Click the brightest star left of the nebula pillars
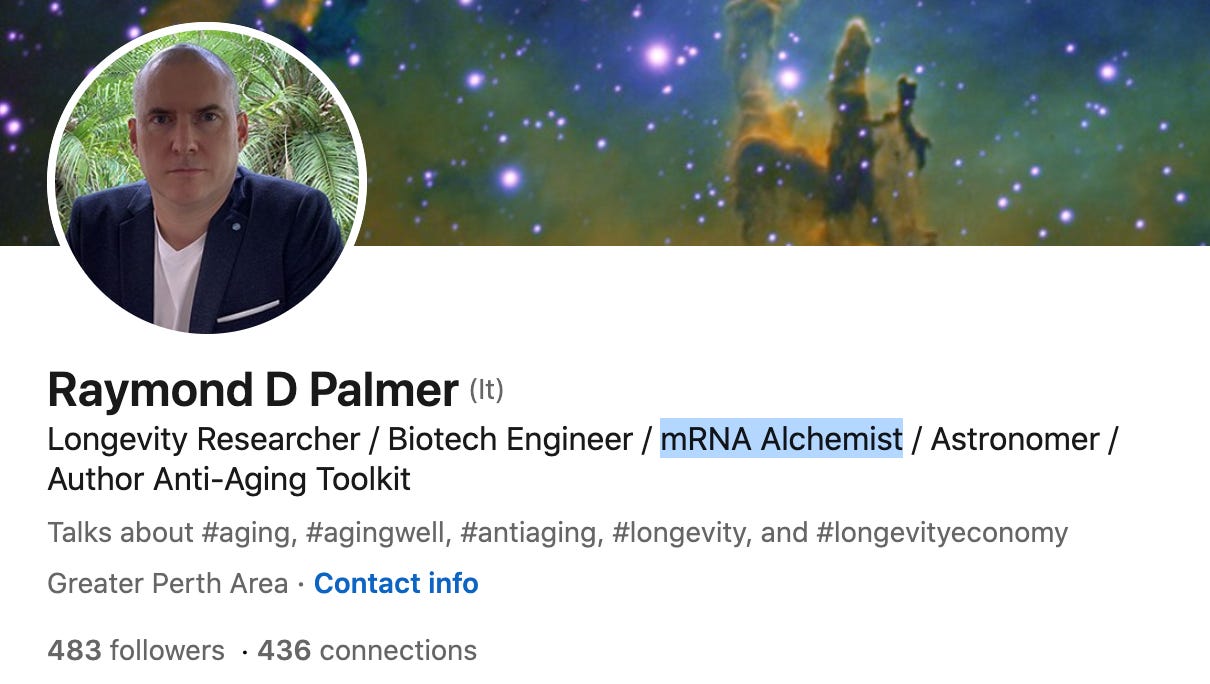The height and width of the screenshot is (684, 1210). 657,54
